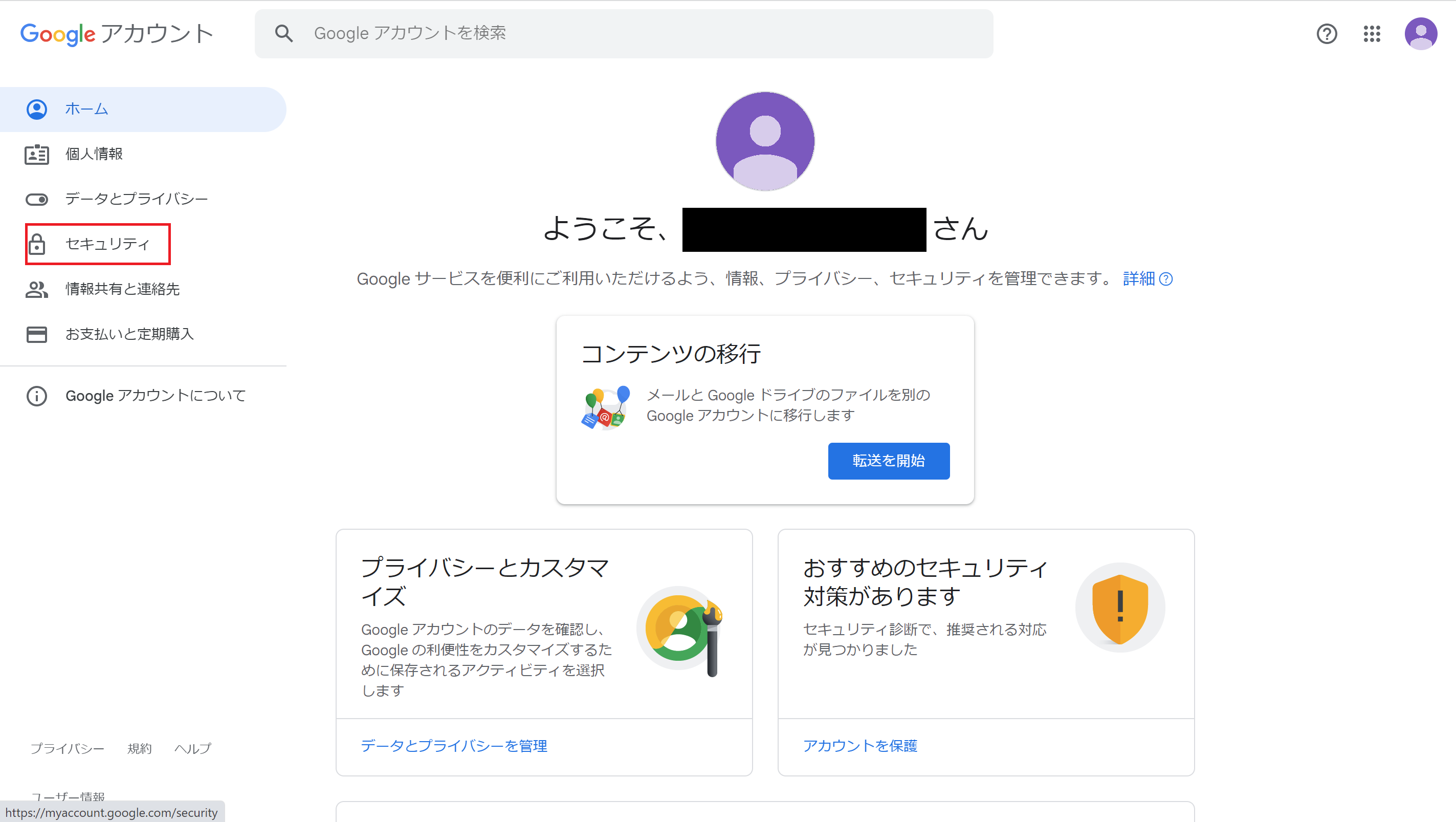Viewport: 1456px width, 822px height.
Task: Click the データとプライバシー toggle icon
Action: (x=37, y=200)
